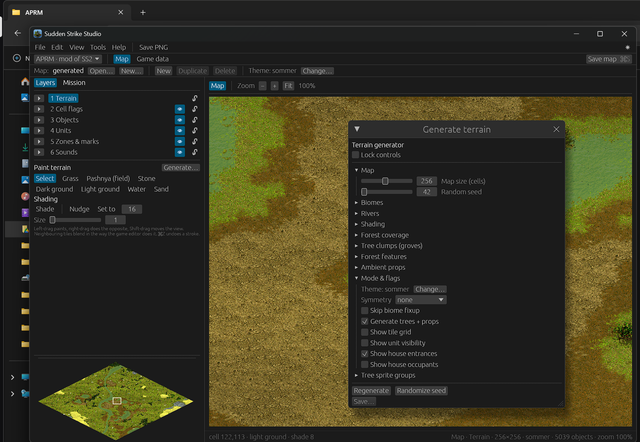Click the minimap thumbnail
The height and width of the screenshot is (442, 640).
pos(116,401)
